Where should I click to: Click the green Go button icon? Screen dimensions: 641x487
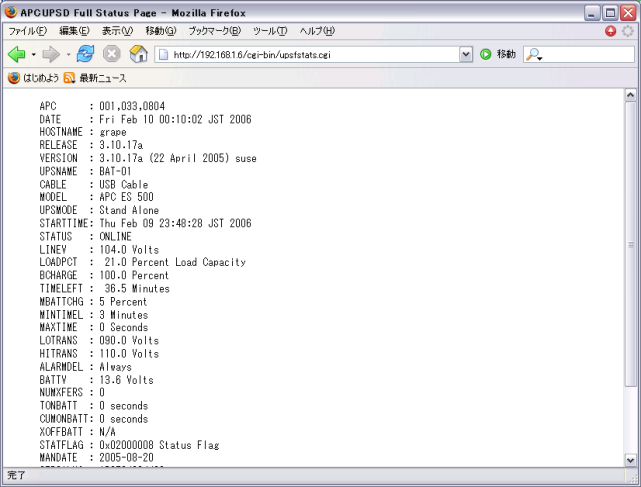(486, 54)
